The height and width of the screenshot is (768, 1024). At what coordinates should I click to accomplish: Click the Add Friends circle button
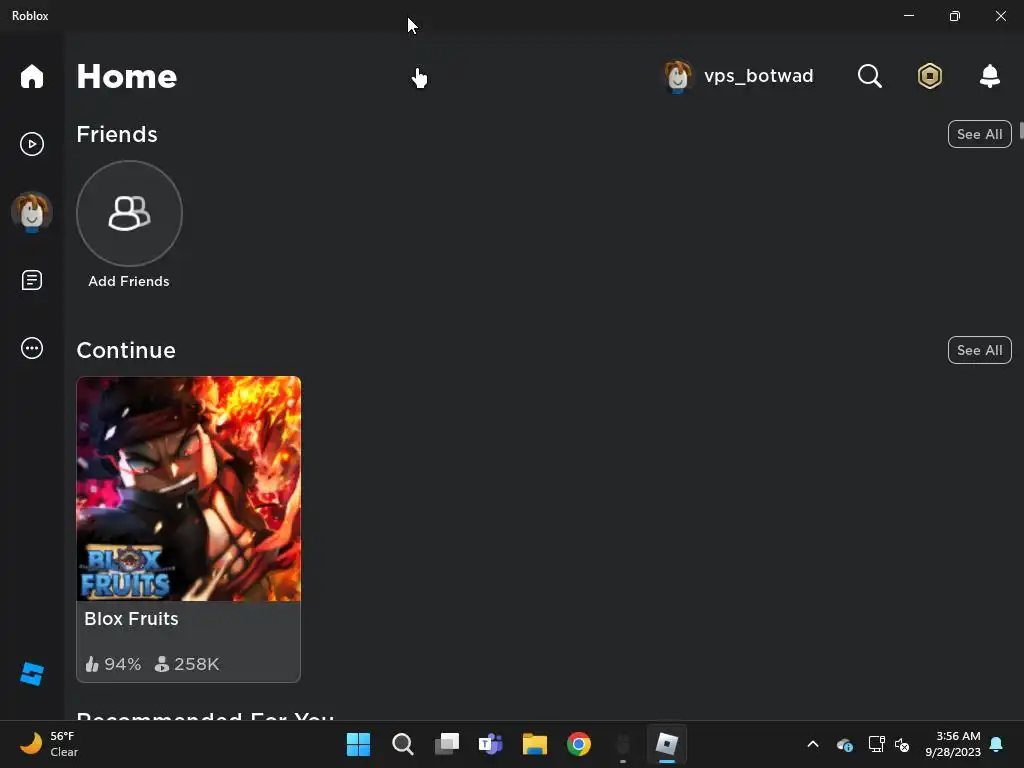129,214
